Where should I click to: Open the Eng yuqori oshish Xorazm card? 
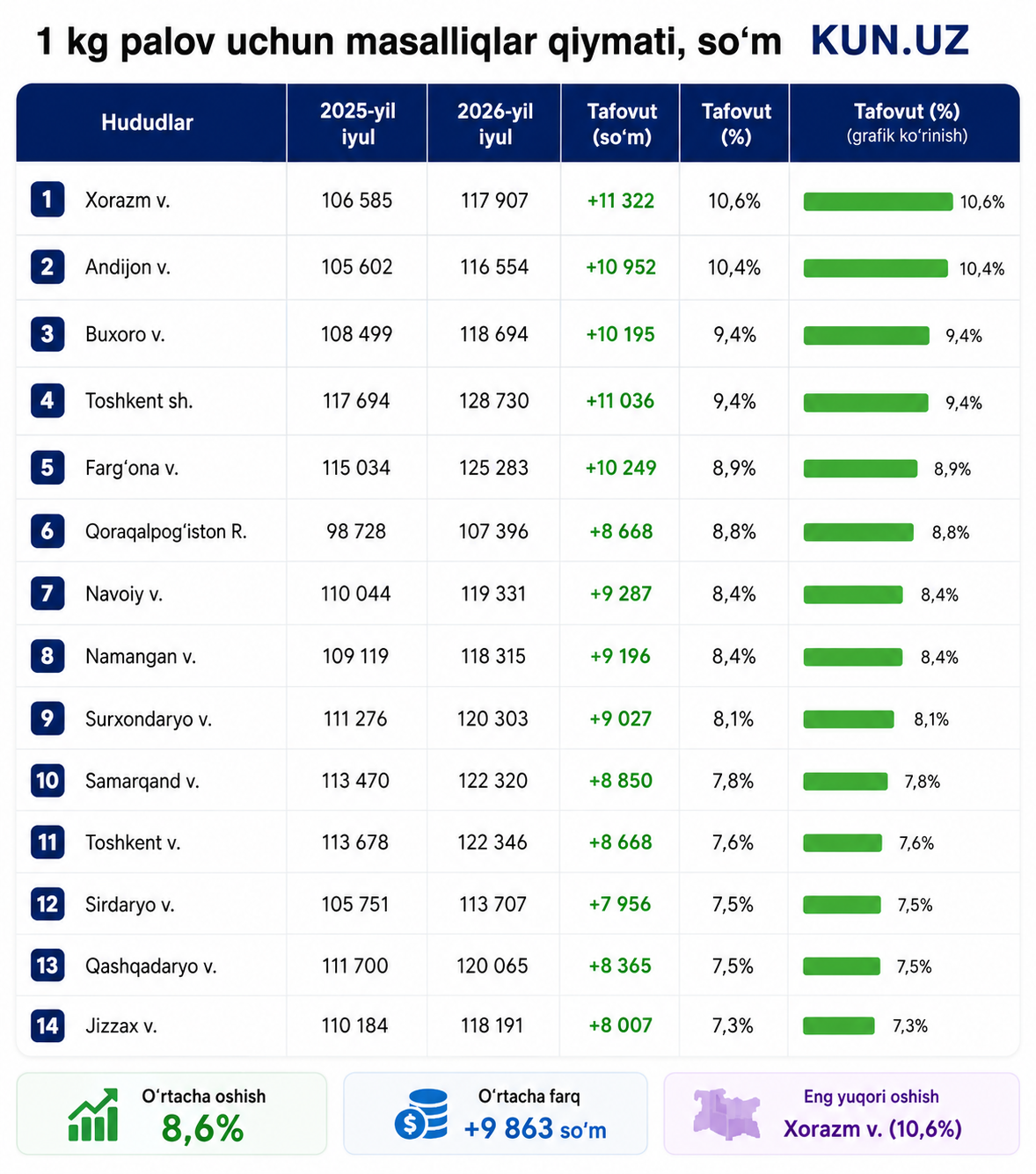pos(842,1113)
